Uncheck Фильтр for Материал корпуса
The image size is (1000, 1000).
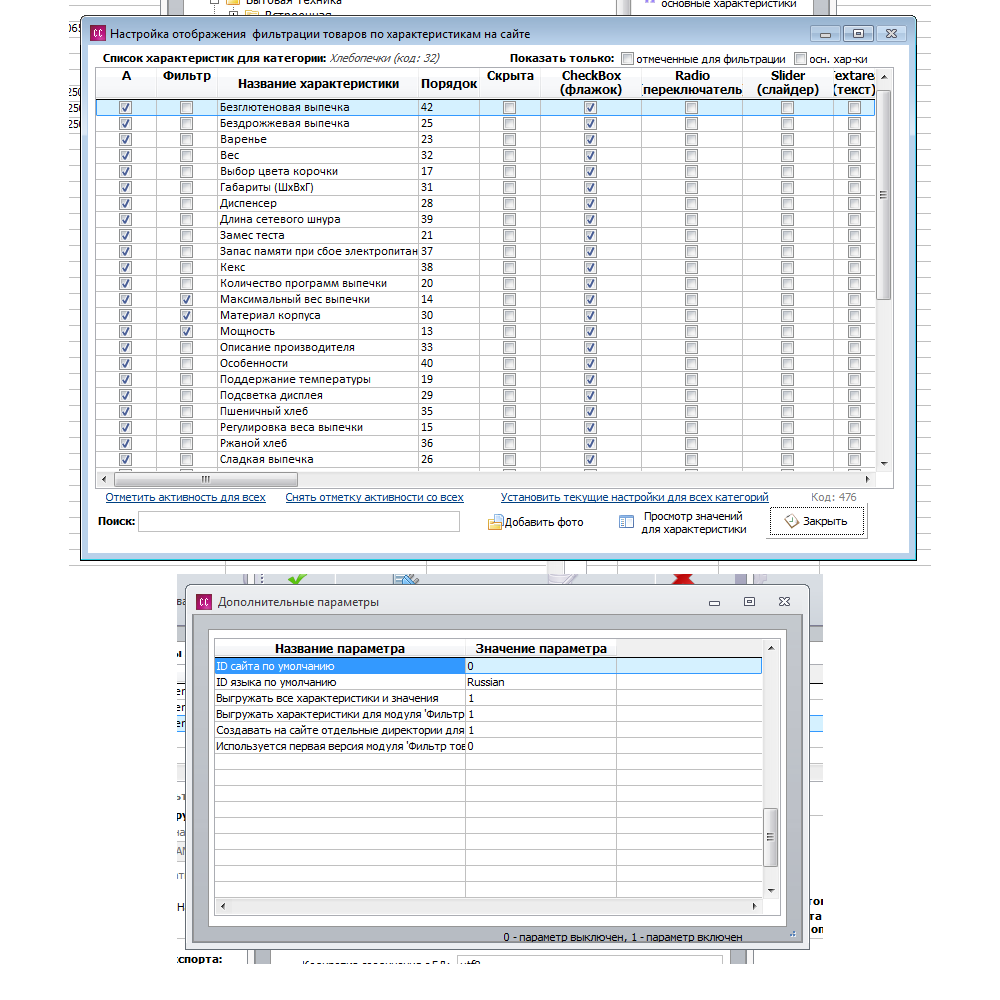pyautogui.click(x=186, y=315)
